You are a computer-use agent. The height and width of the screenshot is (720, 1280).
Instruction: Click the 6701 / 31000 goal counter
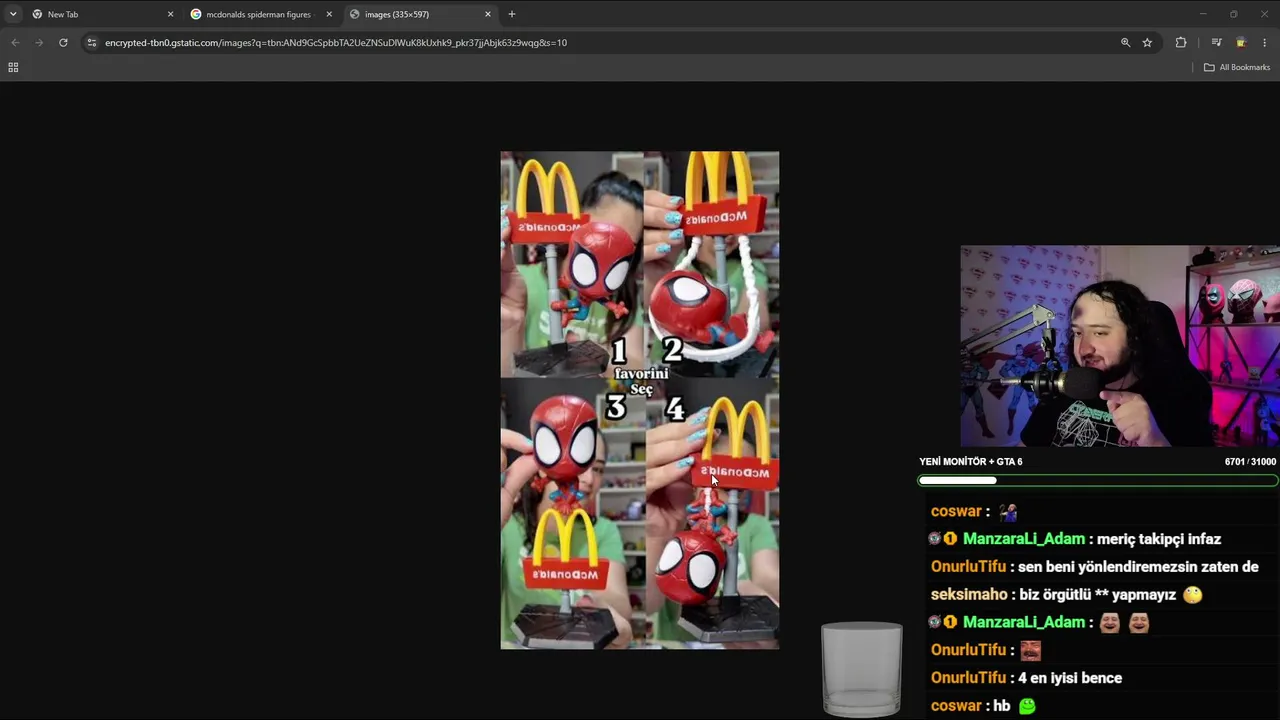pos(1250,462)
